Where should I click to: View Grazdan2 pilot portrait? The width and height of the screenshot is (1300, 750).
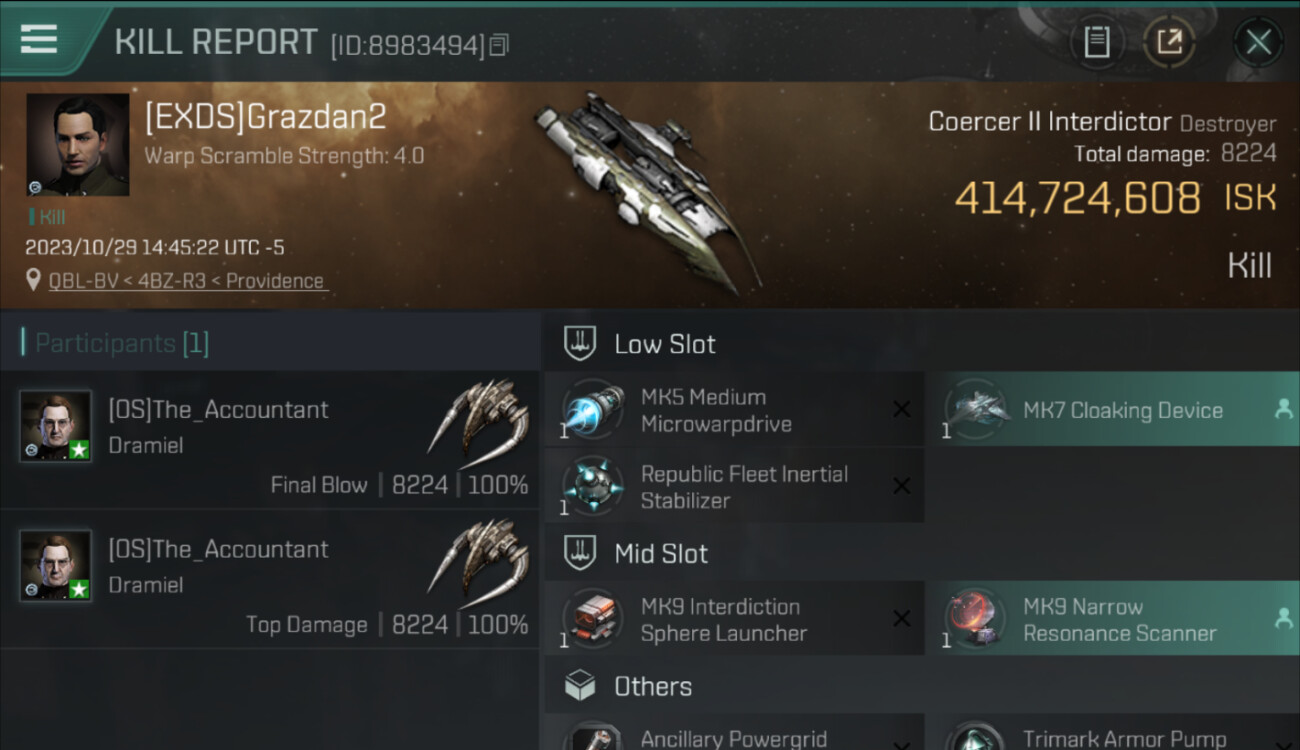click(78, 145)
